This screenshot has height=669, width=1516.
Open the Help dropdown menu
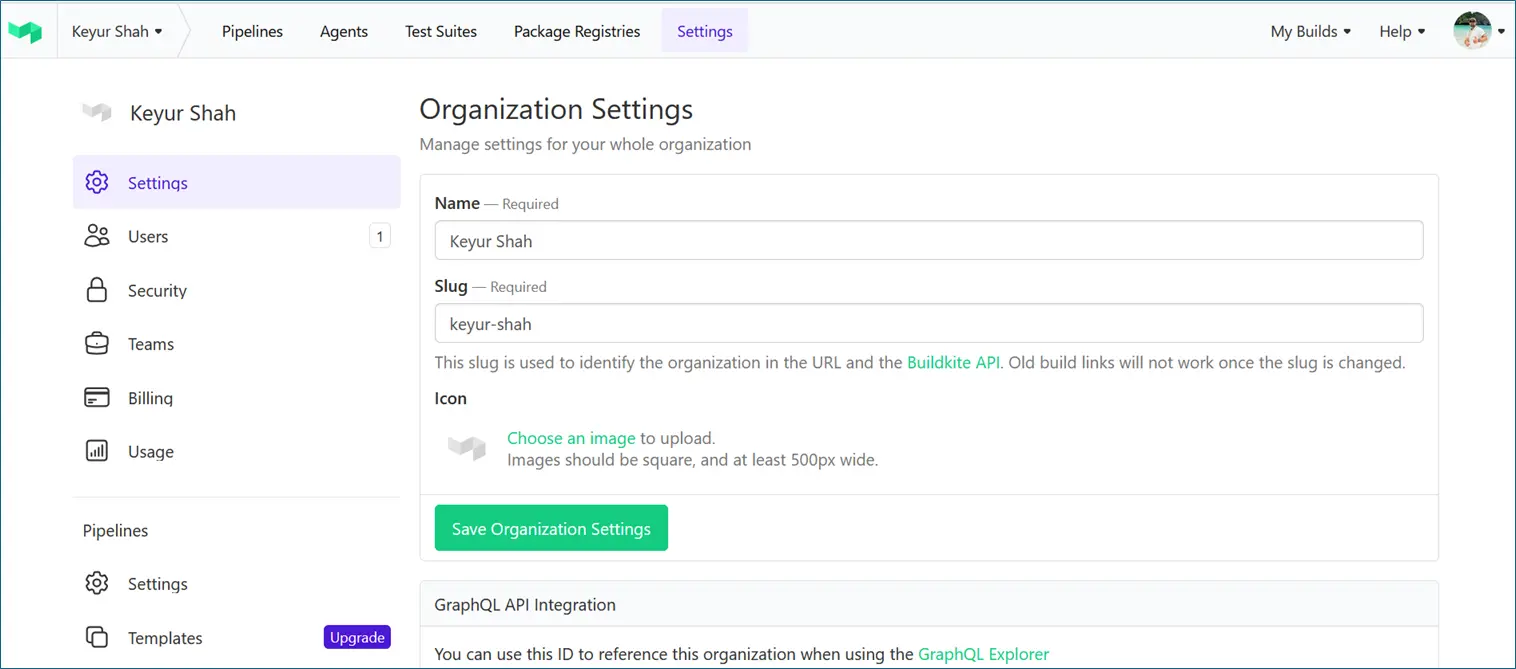[1401, 31]
